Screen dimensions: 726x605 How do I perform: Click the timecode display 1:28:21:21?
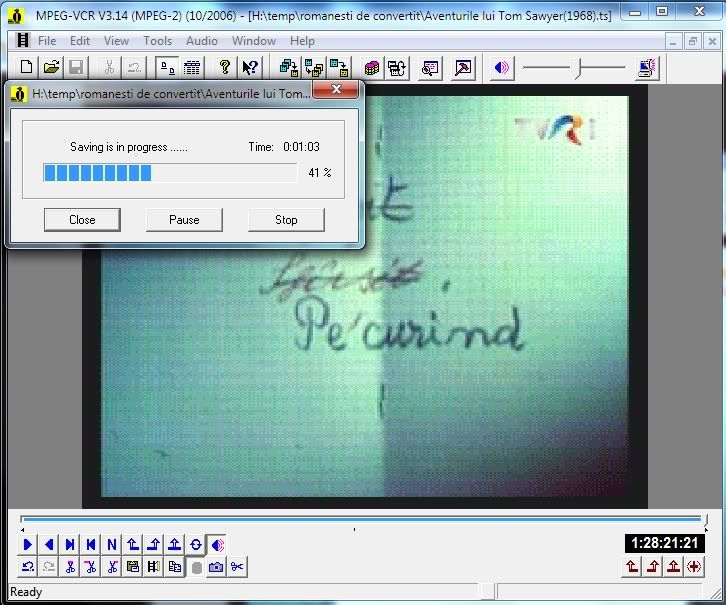[665, 543]
